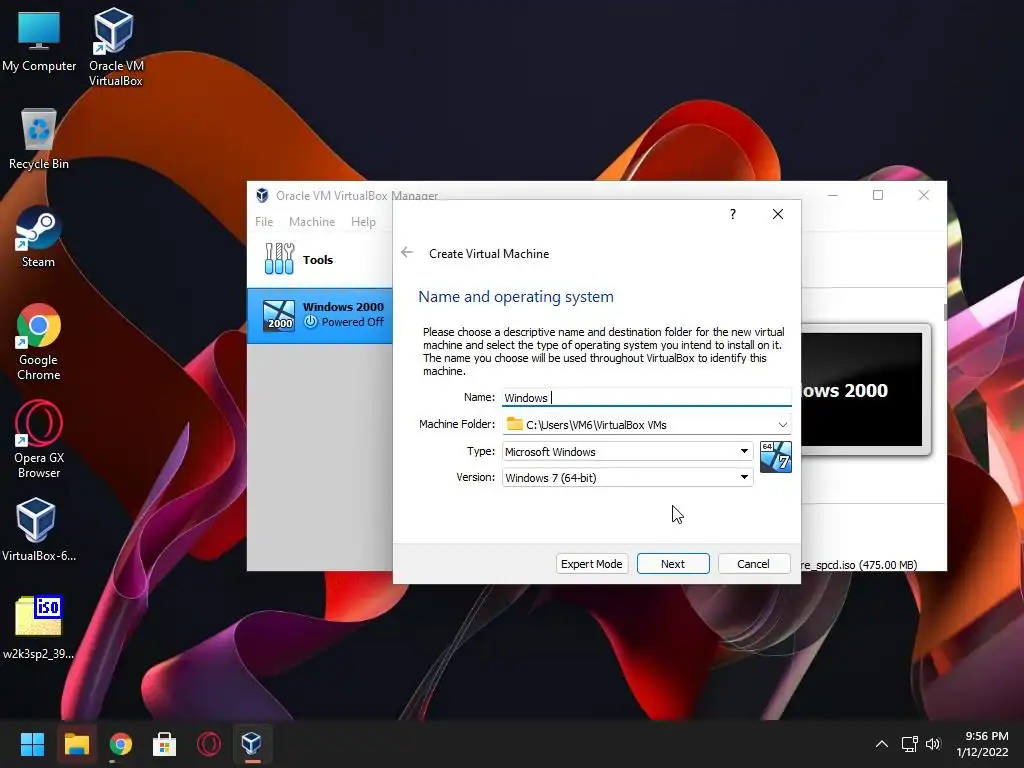Open File Explorer from taskbar
Screen dimensions: 1024x768
[76, 744]
